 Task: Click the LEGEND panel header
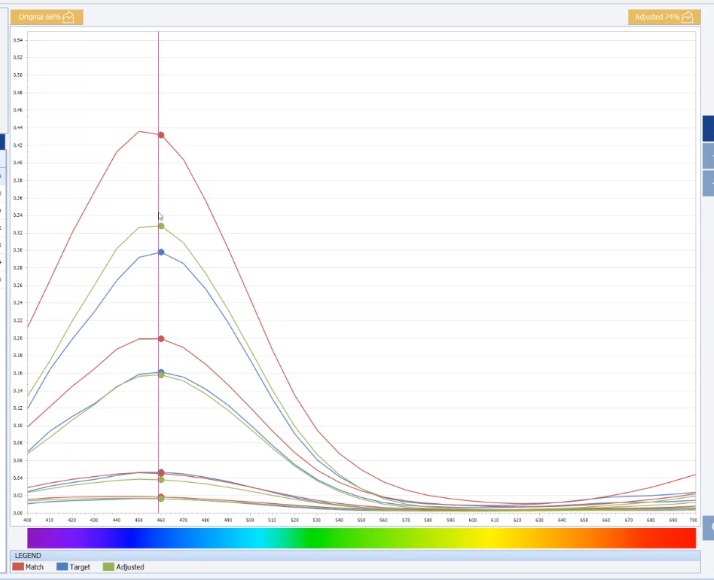(28, 555)
